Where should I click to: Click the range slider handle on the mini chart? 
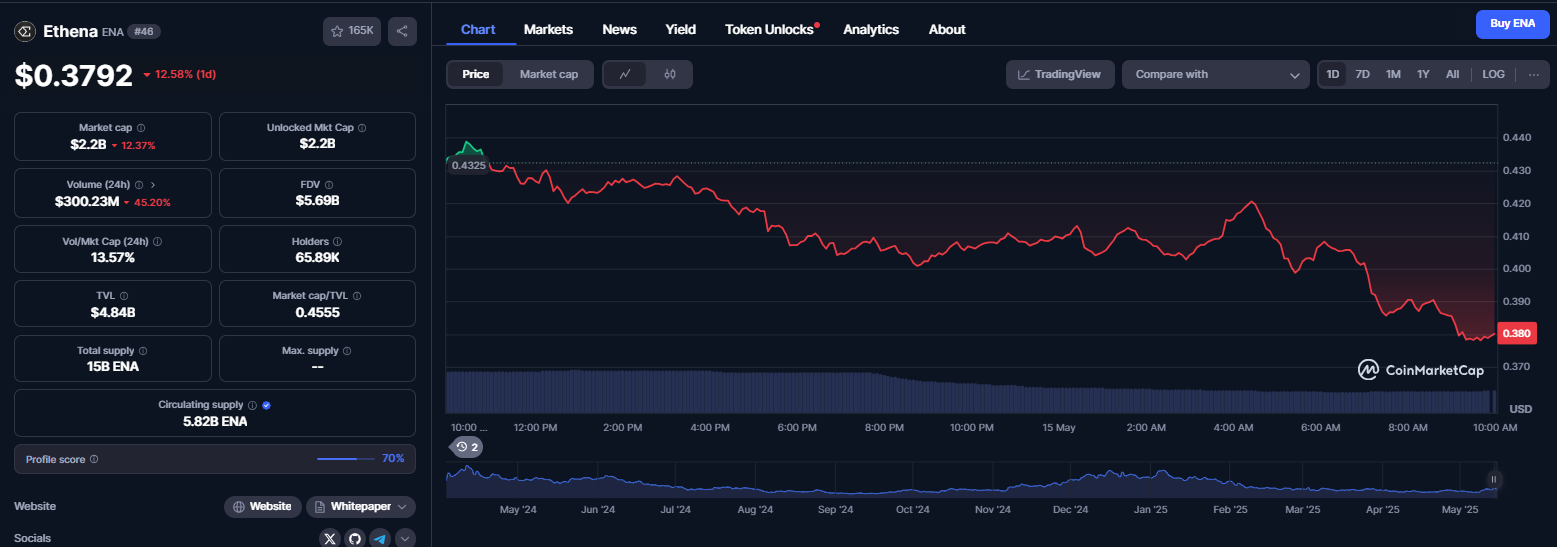(x=1494, y=480)
